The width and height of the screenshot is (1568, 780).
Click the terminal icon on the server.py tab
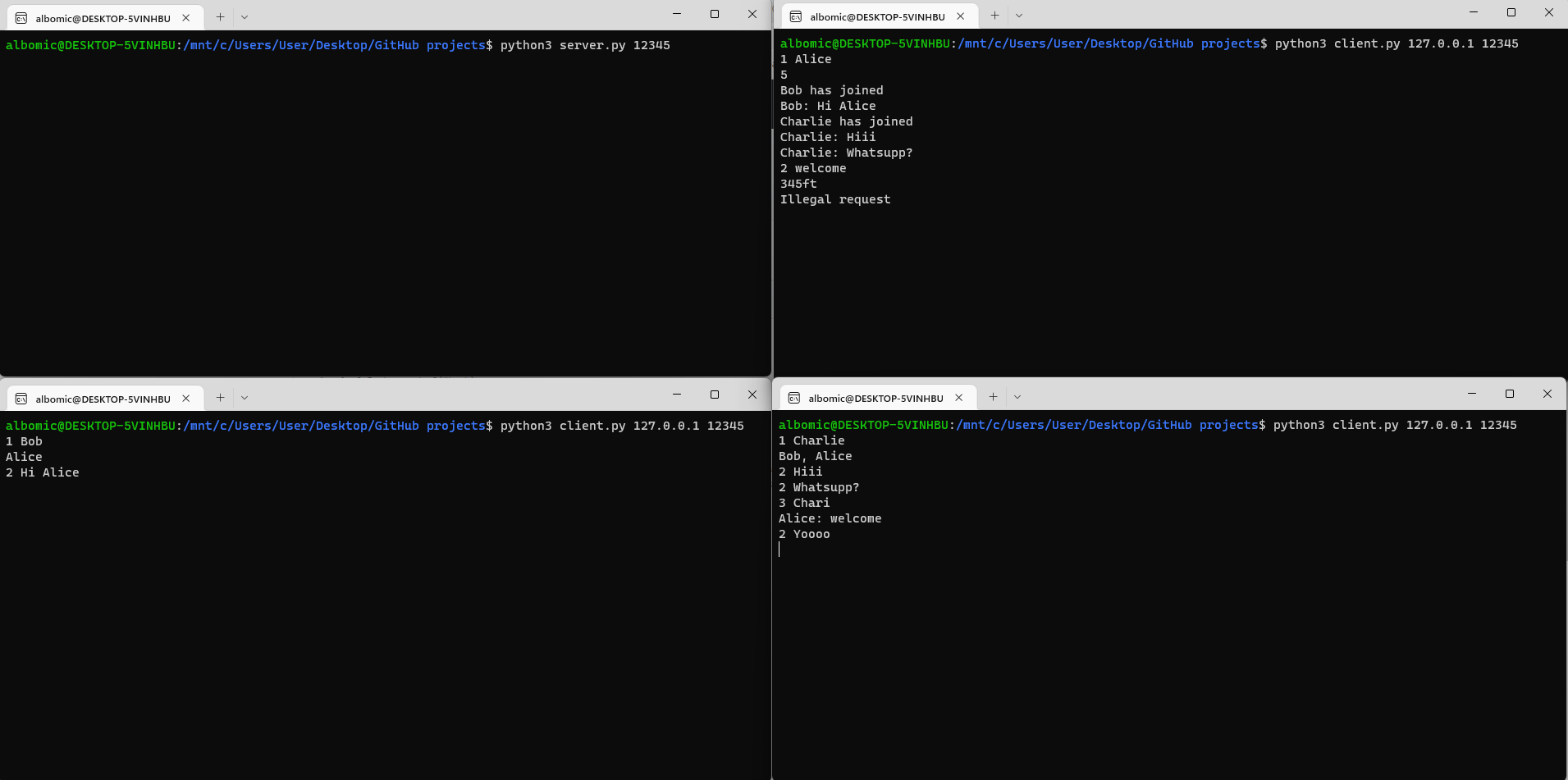tap(20, 17)
